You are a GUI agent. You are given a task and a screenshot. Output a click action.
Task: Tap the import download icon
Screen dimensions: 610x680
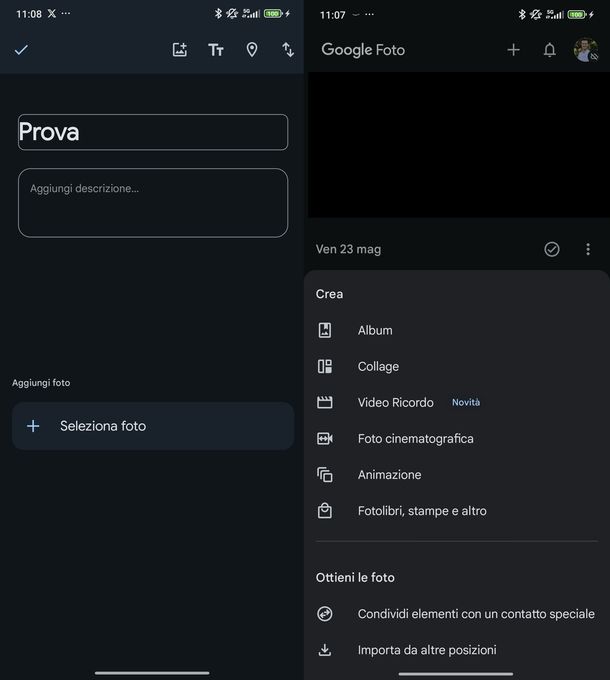[x=325, y=650]
